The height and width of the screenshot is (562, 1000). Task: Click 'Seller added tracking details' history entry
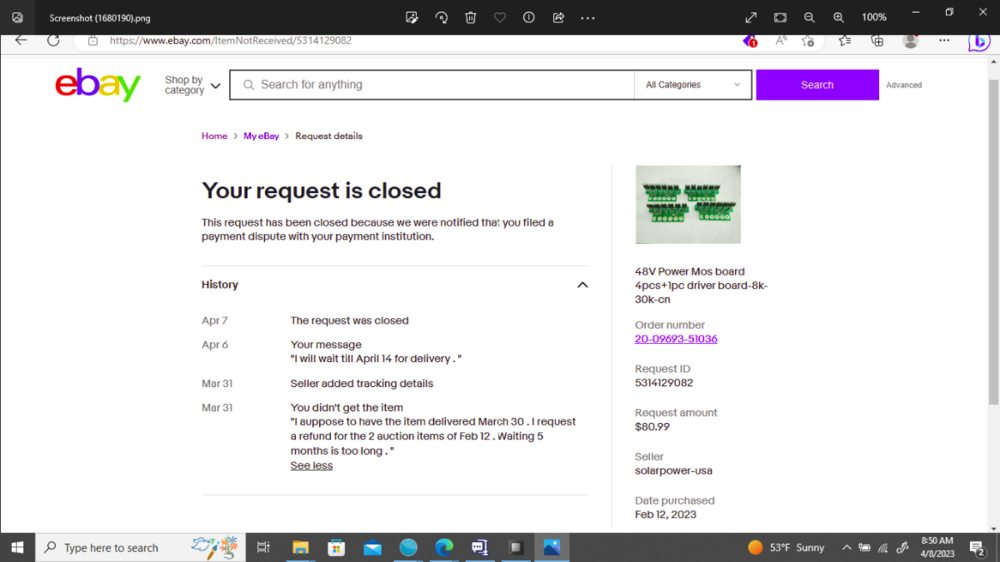pyautogui.click(x=362, y=383)
